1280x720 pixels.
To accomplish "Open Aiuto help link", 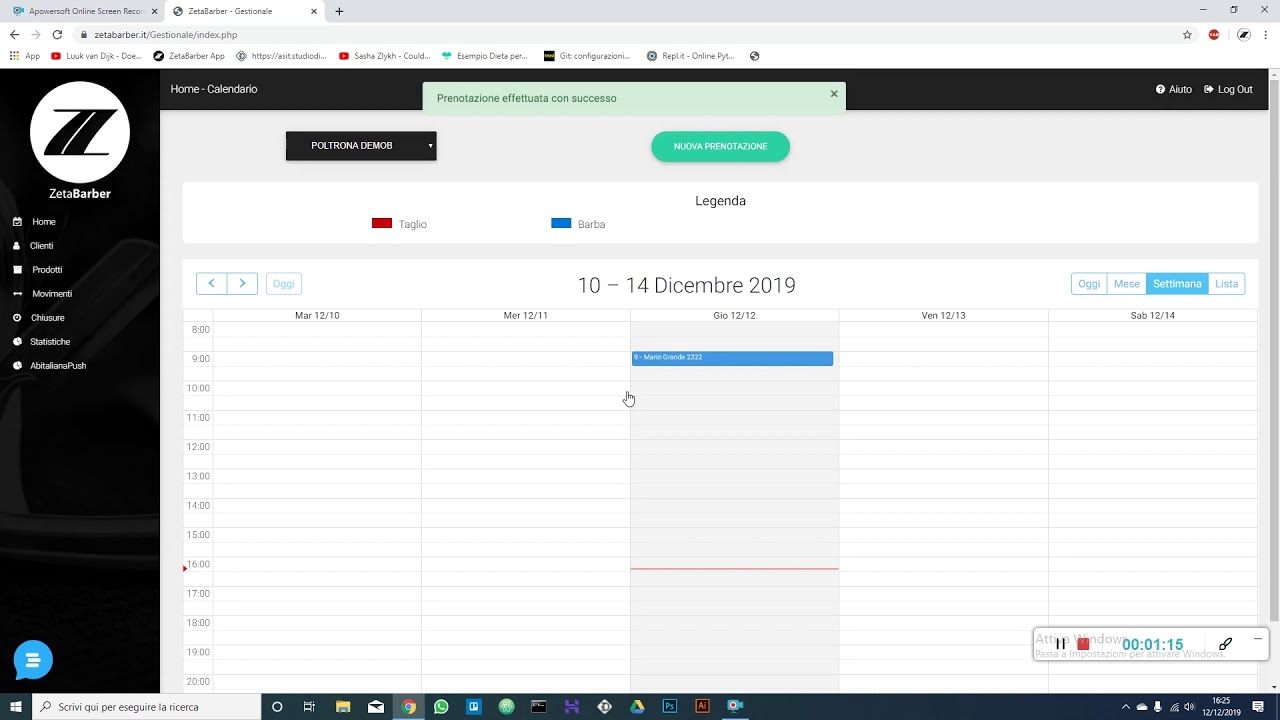I will [1174, 90].
